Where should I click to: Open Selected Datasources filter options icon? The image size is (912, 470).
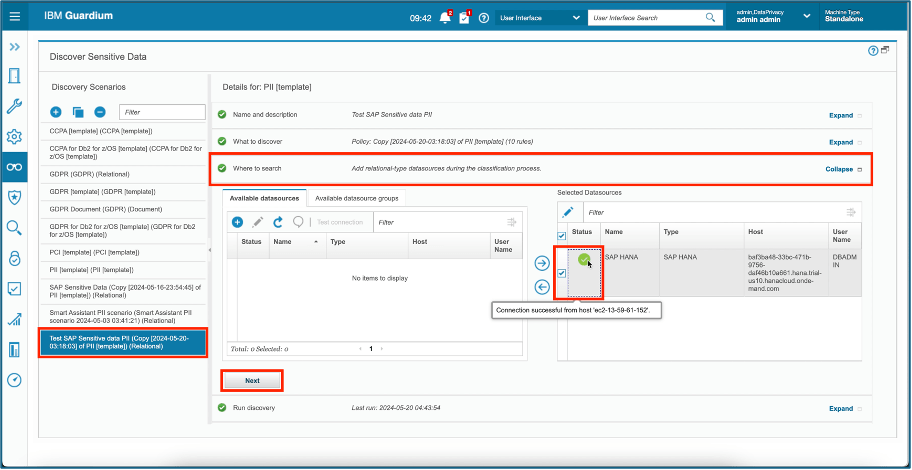(851, 212)
